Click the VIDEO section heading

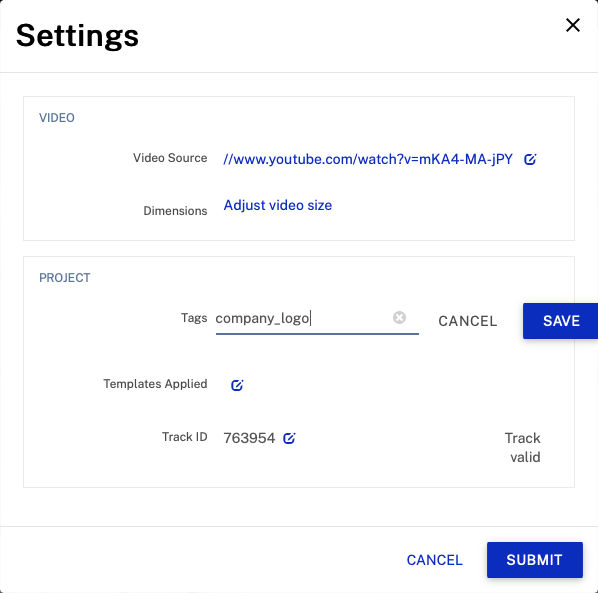tap(57, 118)
